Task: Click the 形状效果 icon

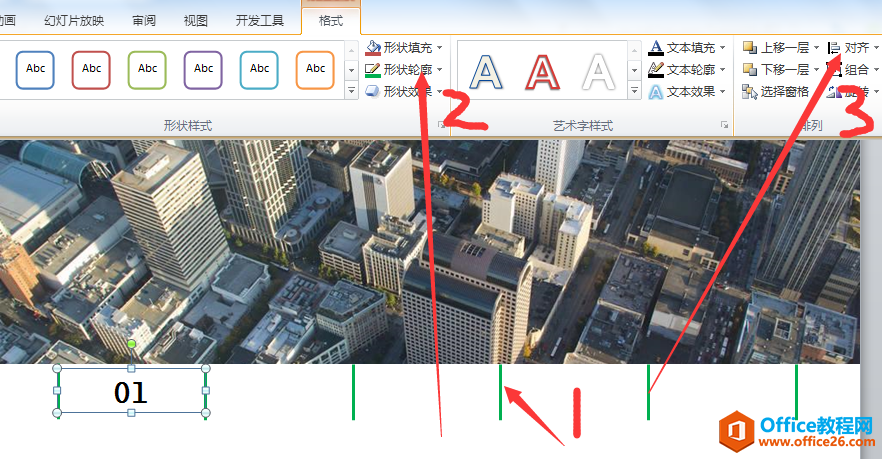Action: point(373,91)
